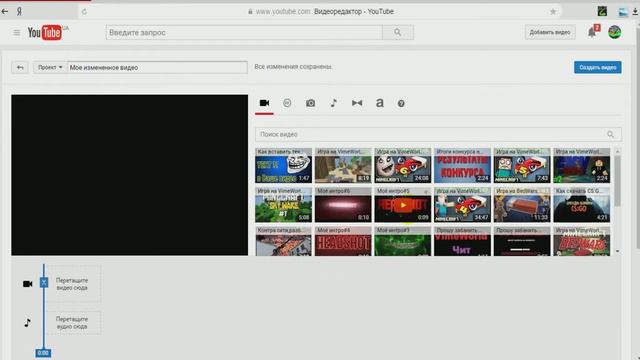This screenshot has width=640, height=360.
Task: Select the Skywars #1 5:08 thumbnail
Action: [283, 205]
